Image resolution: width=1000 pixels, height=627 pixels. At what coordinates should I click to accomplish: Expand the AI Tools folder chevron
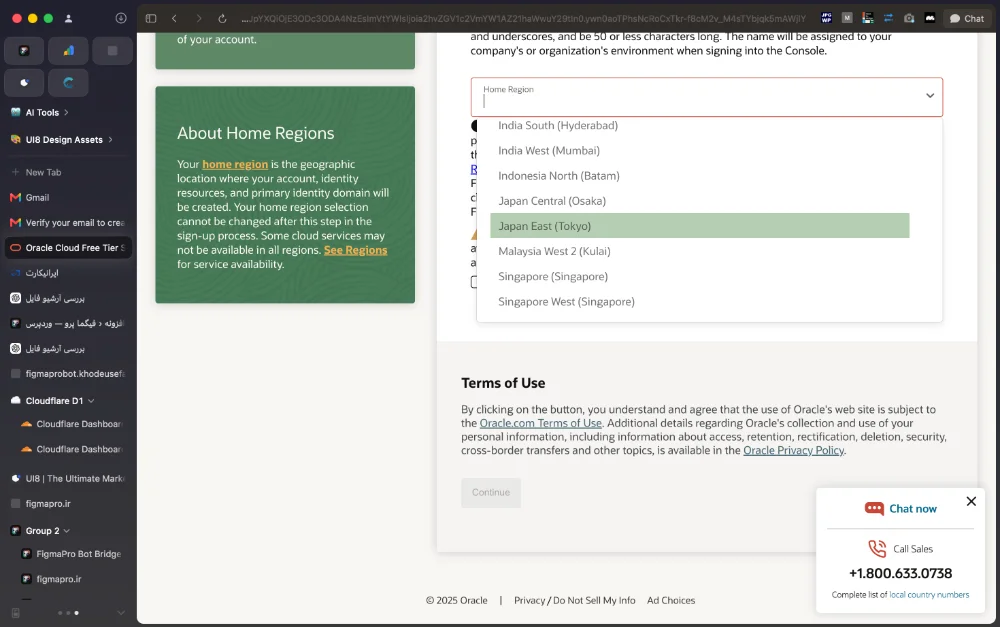[x=66, y=112]
